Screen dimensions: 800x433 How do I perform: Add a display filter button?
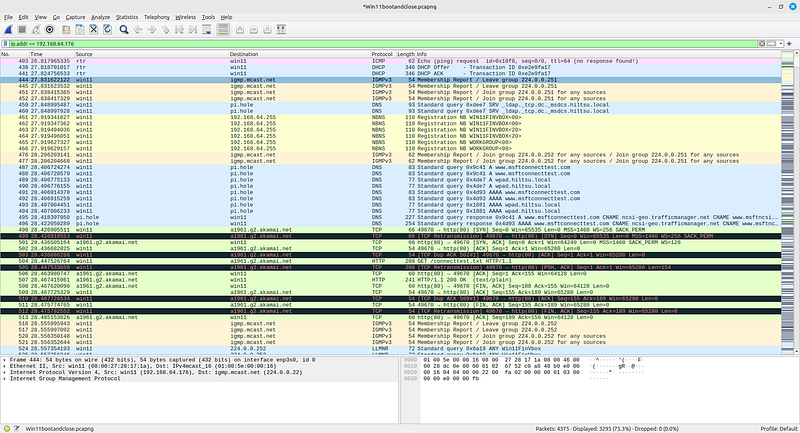(789, 44)
